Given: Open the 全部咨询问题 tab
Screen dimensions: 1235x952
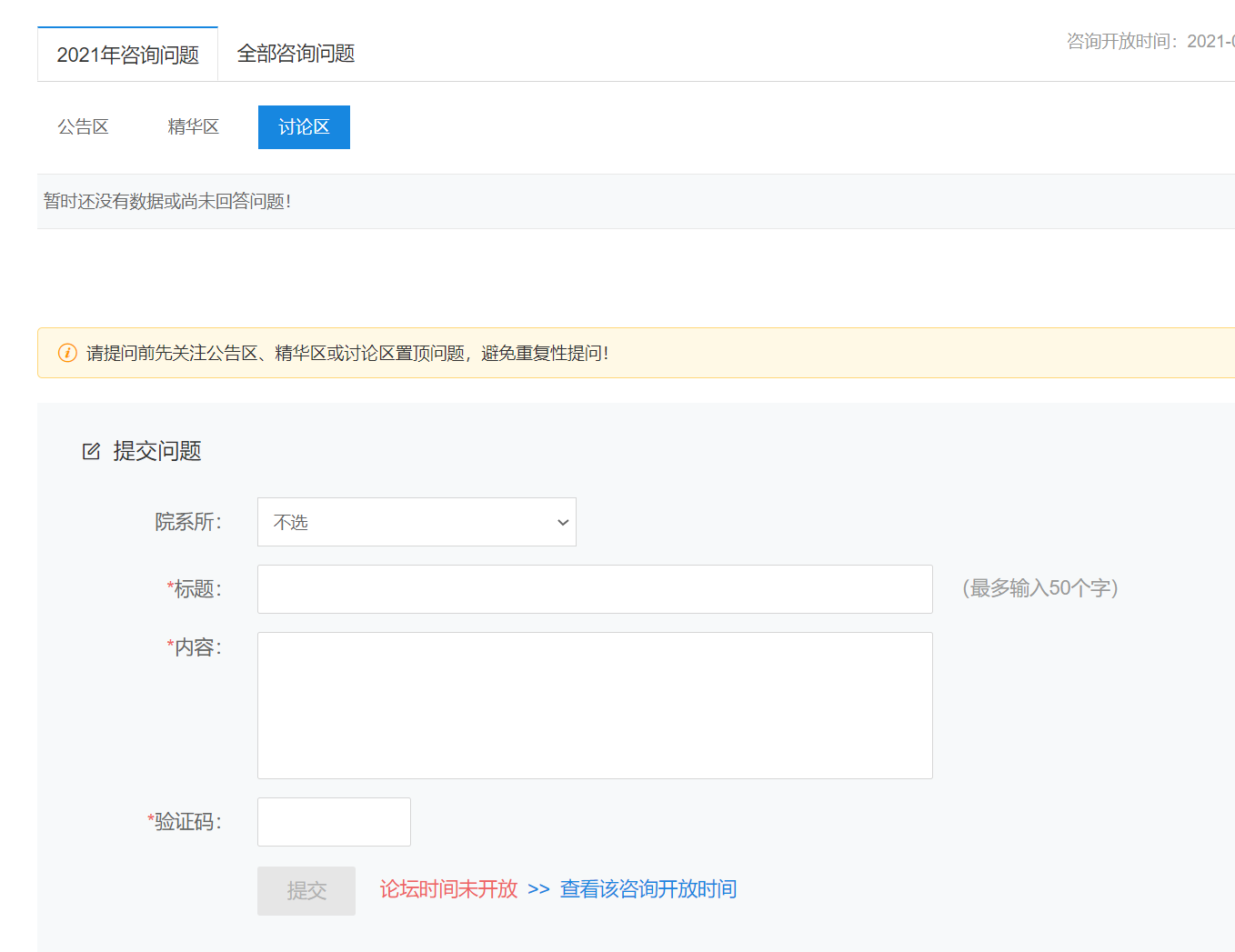Looking at the screenshot, I should pyautogui.click(x=296, y=54).
